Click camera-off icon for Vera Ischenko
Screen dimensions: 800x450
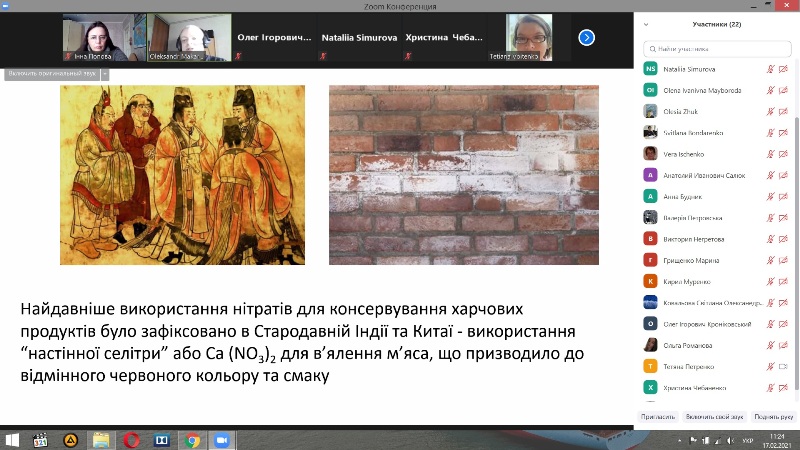[x=783, y=154]
